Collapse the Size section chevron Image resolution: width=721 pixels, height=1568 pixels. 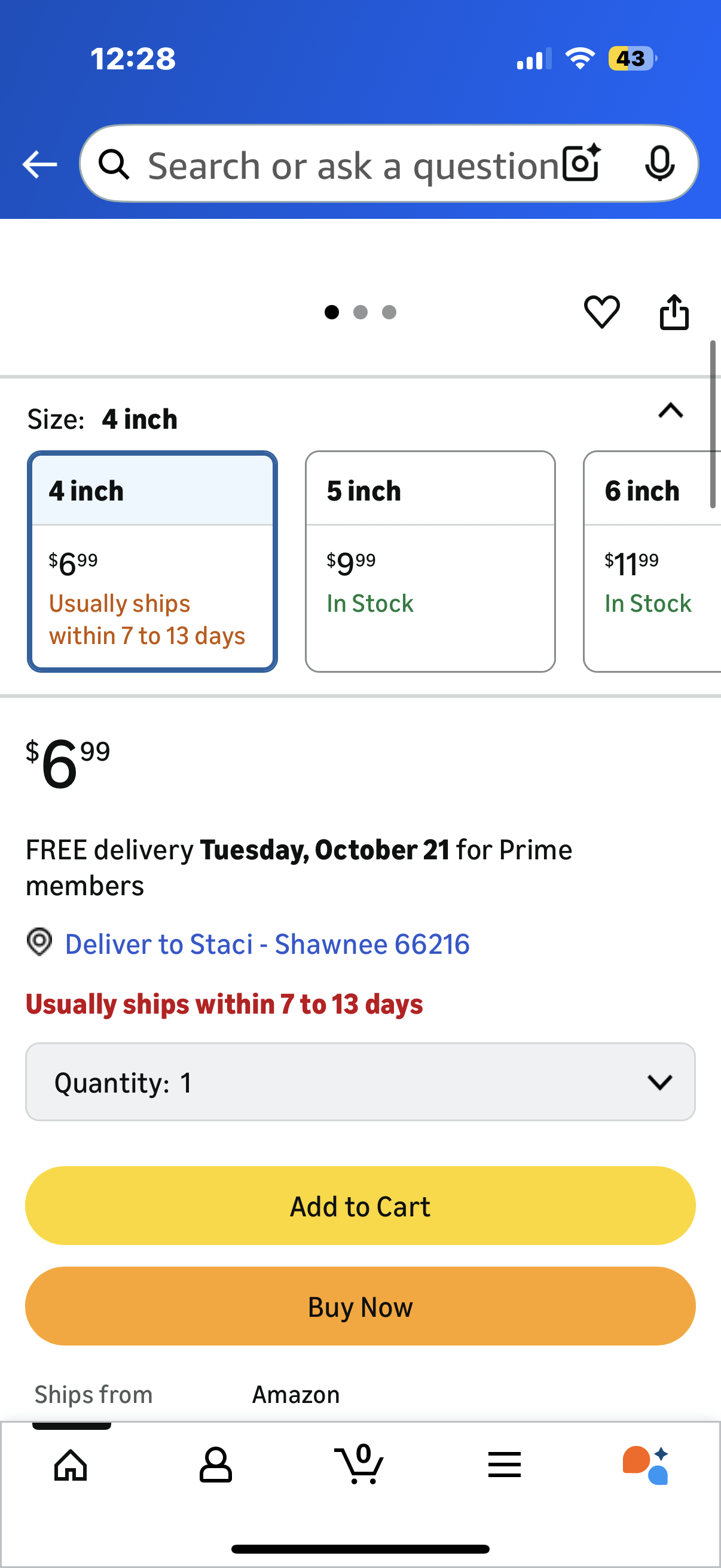(671, 411)
